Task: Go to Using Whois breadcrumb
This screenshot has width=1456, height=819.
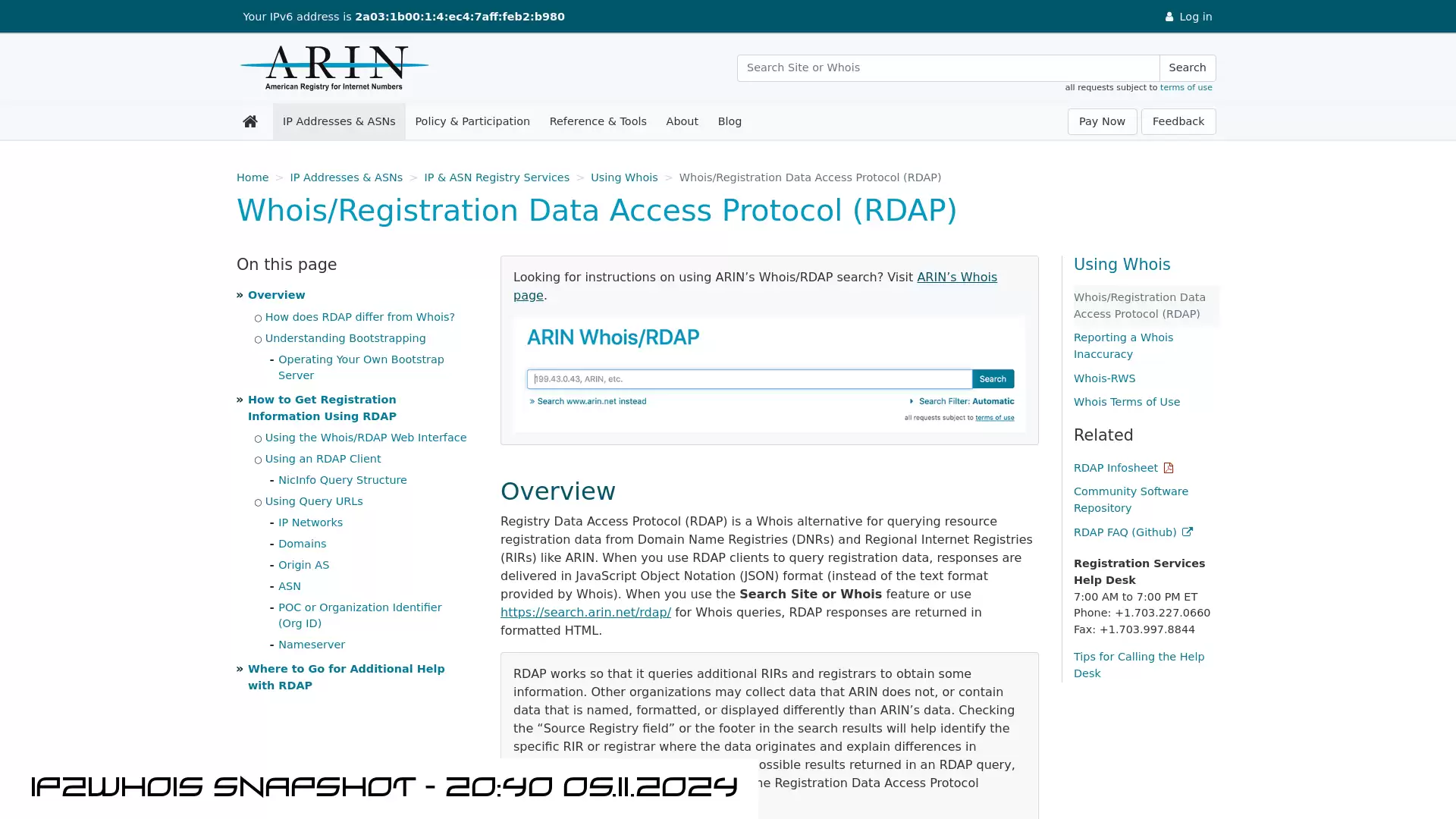Action: tap(624, 177)
